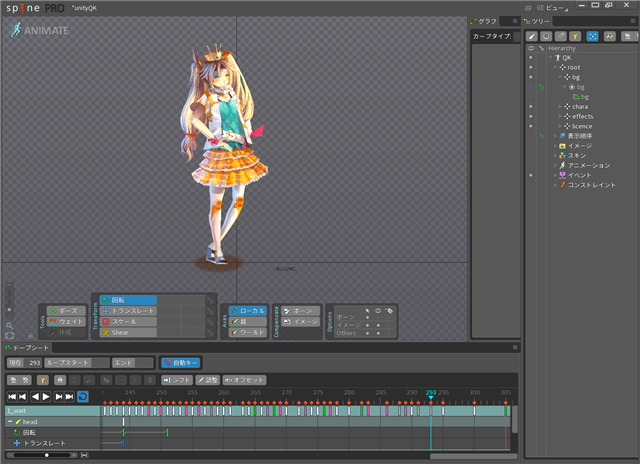The width and height of the screenshot is (640, 464).
Task: Jump to first frame of animation
Action: [12, 396]
